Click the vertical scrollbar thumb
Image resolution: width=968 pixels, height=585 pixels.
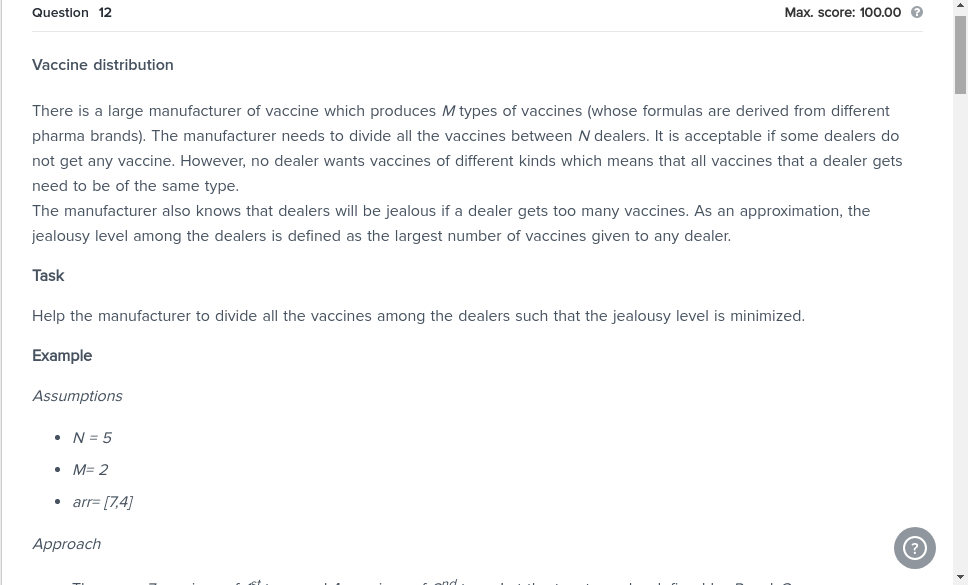(x=960, y=54)
